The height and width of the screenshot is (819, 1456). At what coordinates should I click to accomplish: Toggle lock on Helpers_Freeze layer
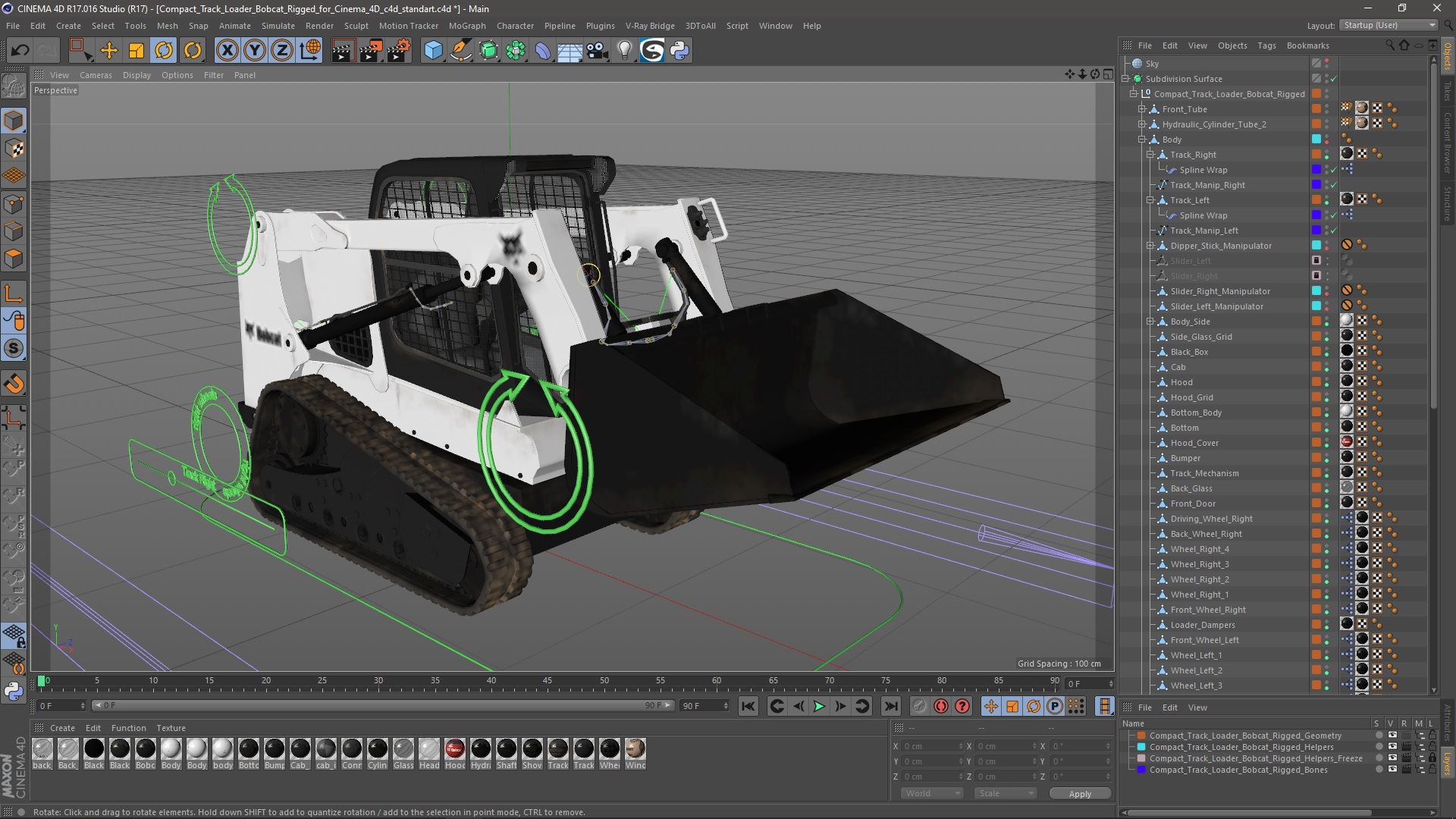click(x=1432, y=758)
